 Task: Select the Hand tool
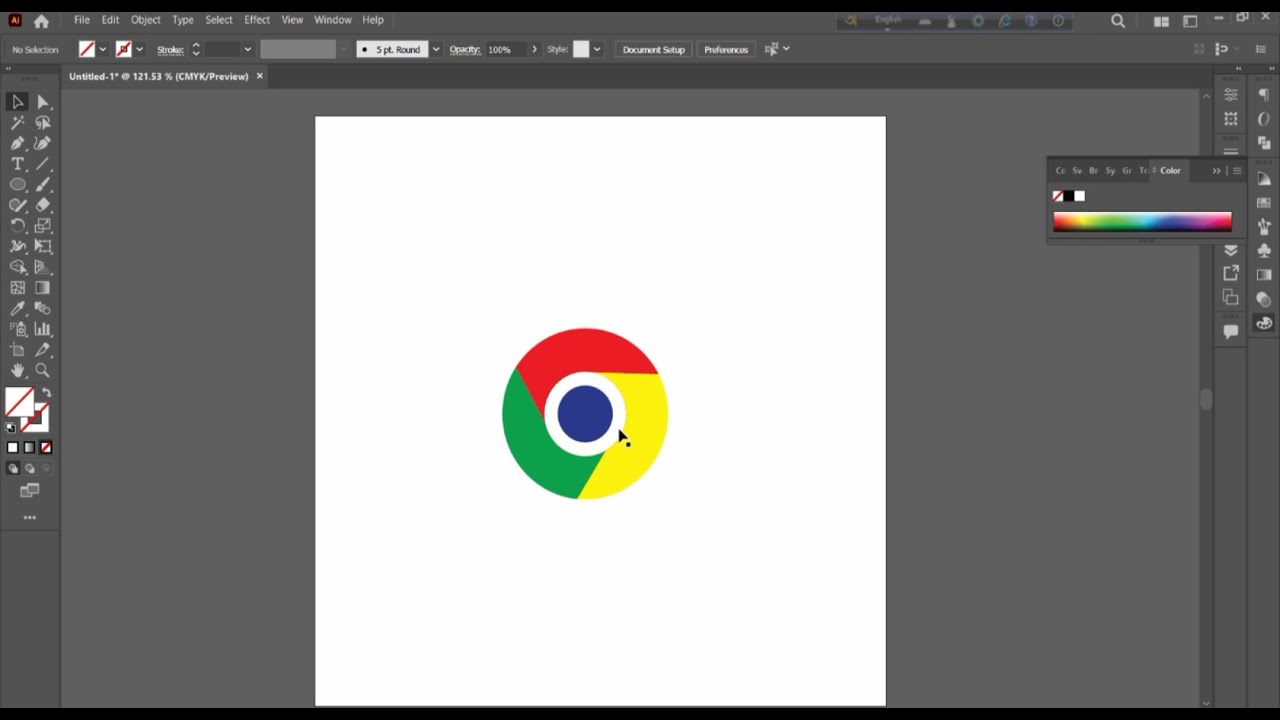17,370
